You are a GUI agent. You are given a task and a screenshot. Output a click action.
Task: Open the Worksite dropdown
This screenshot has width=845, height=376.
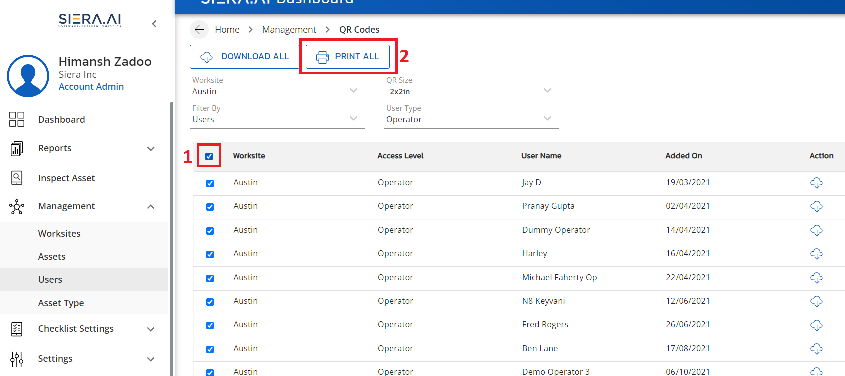coord(278,87)
